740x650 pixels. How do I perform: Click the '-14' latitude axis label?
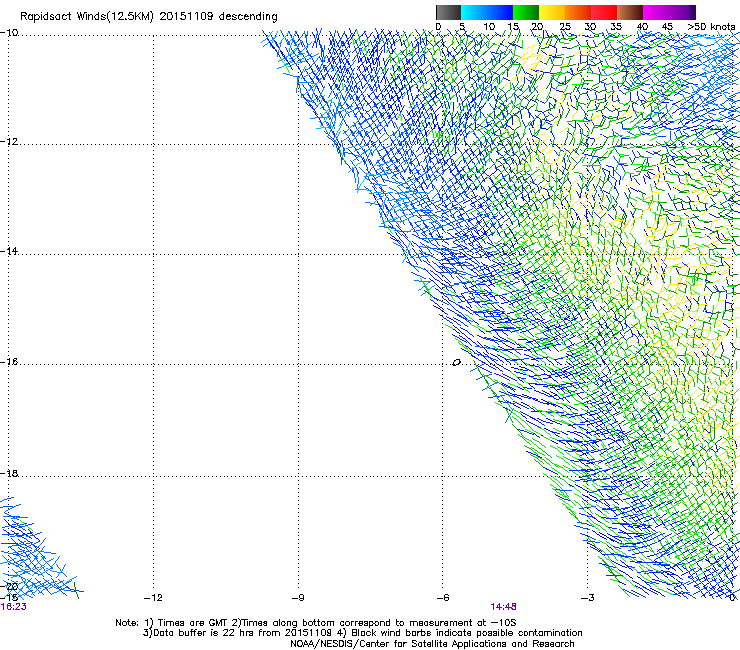coord(9,251)
